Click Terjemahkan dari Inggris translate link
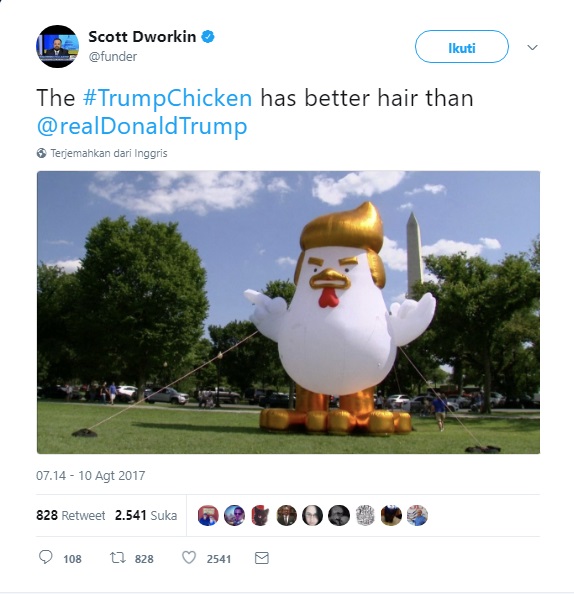This screenshot has width=574, height=594. (x=109, y=153)
